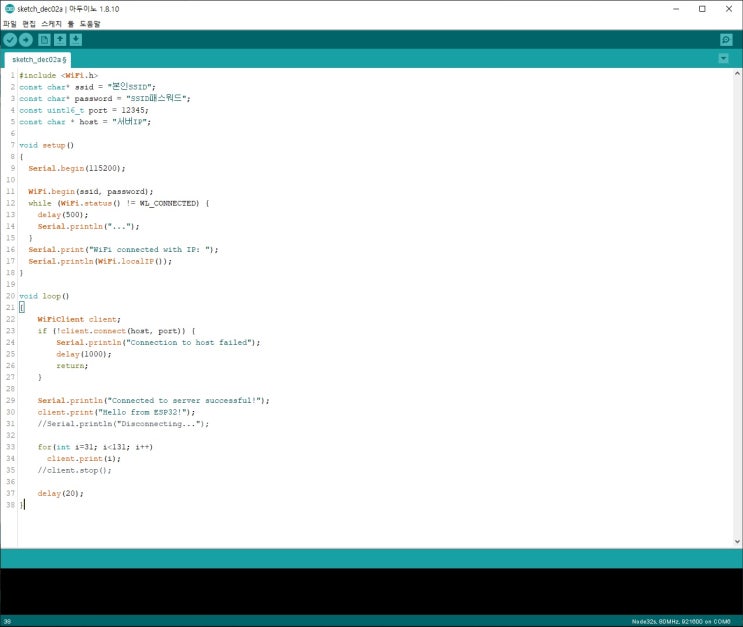Screen dimensions: 743x627
Task: Open a sketch using the up-arrow icon
Action: pyautogui.click(x=60, y=39)
